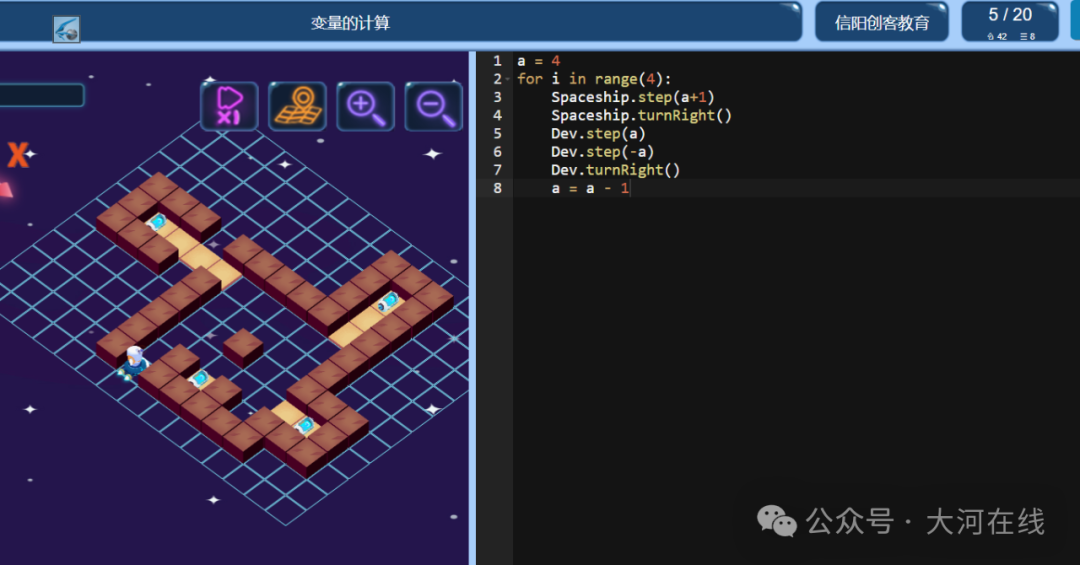Click the white spaceship character on map
This screenshot has height=565, width=1080.
tap(134, 360)
